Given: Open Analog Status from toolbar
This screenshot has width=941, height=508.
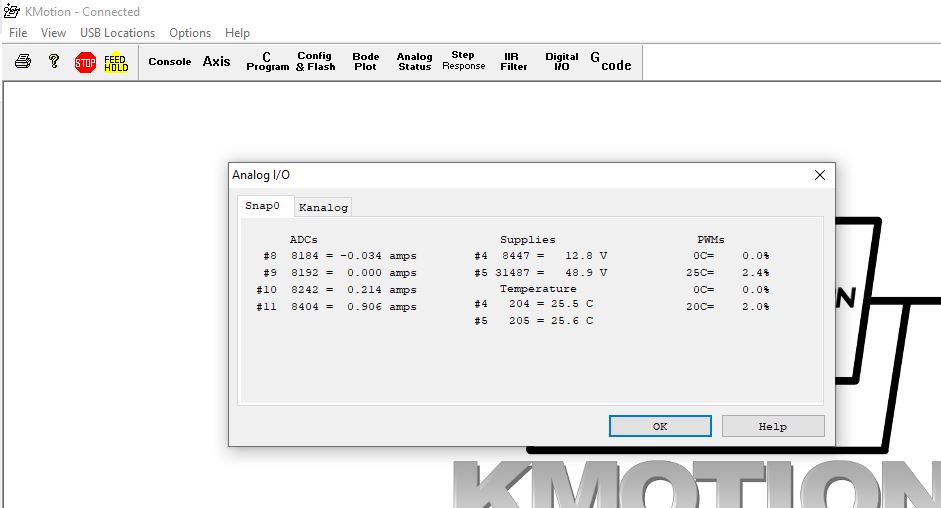Looking at the screenshot, I should coord(414,62).
